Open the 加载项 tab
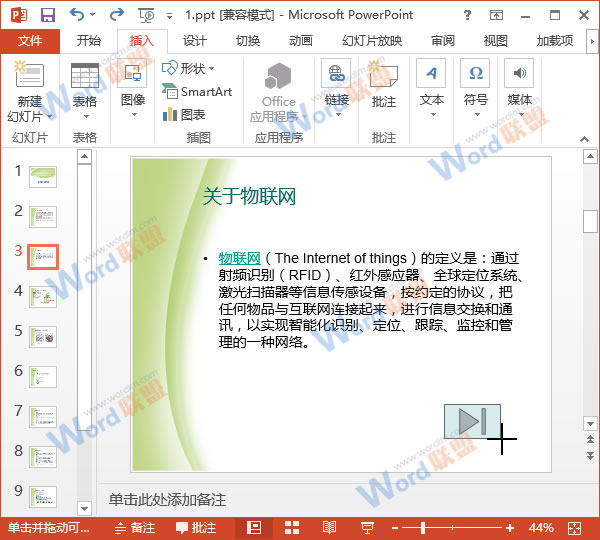Screen dimensions: 600x540 pyautogui.click(x=555, y=41)
